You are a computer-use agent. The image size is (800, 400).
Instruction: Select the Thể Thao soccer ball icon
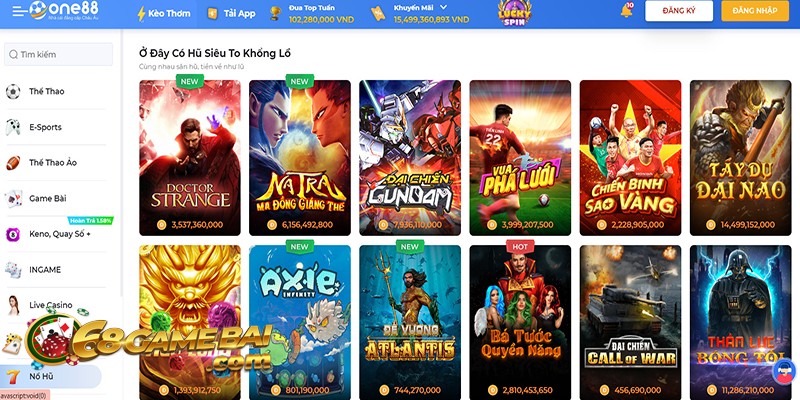13,92
